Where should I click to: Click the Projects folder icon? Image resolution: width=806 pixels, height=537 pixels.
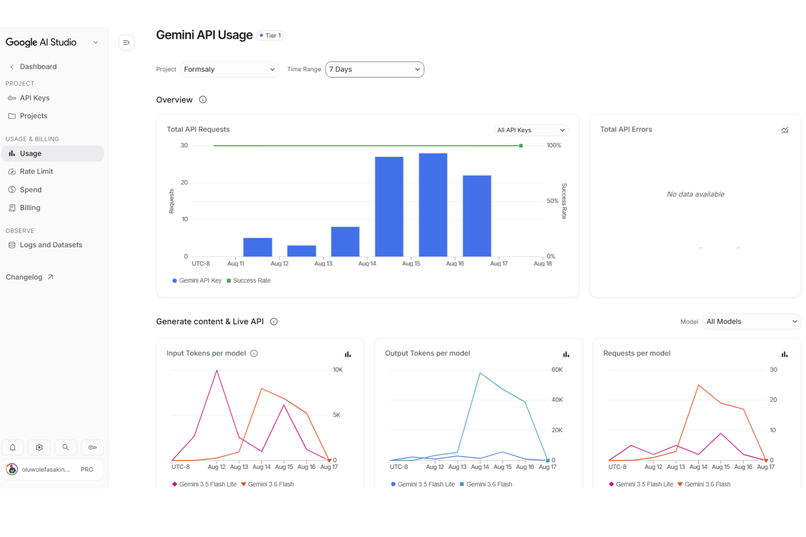(x=12, y=116)
